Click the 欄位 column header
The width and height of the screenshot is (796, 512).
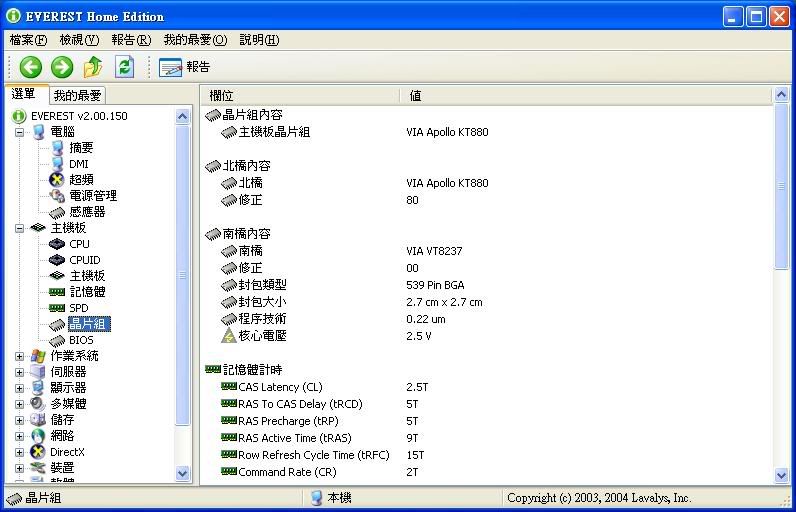[301, 95]
